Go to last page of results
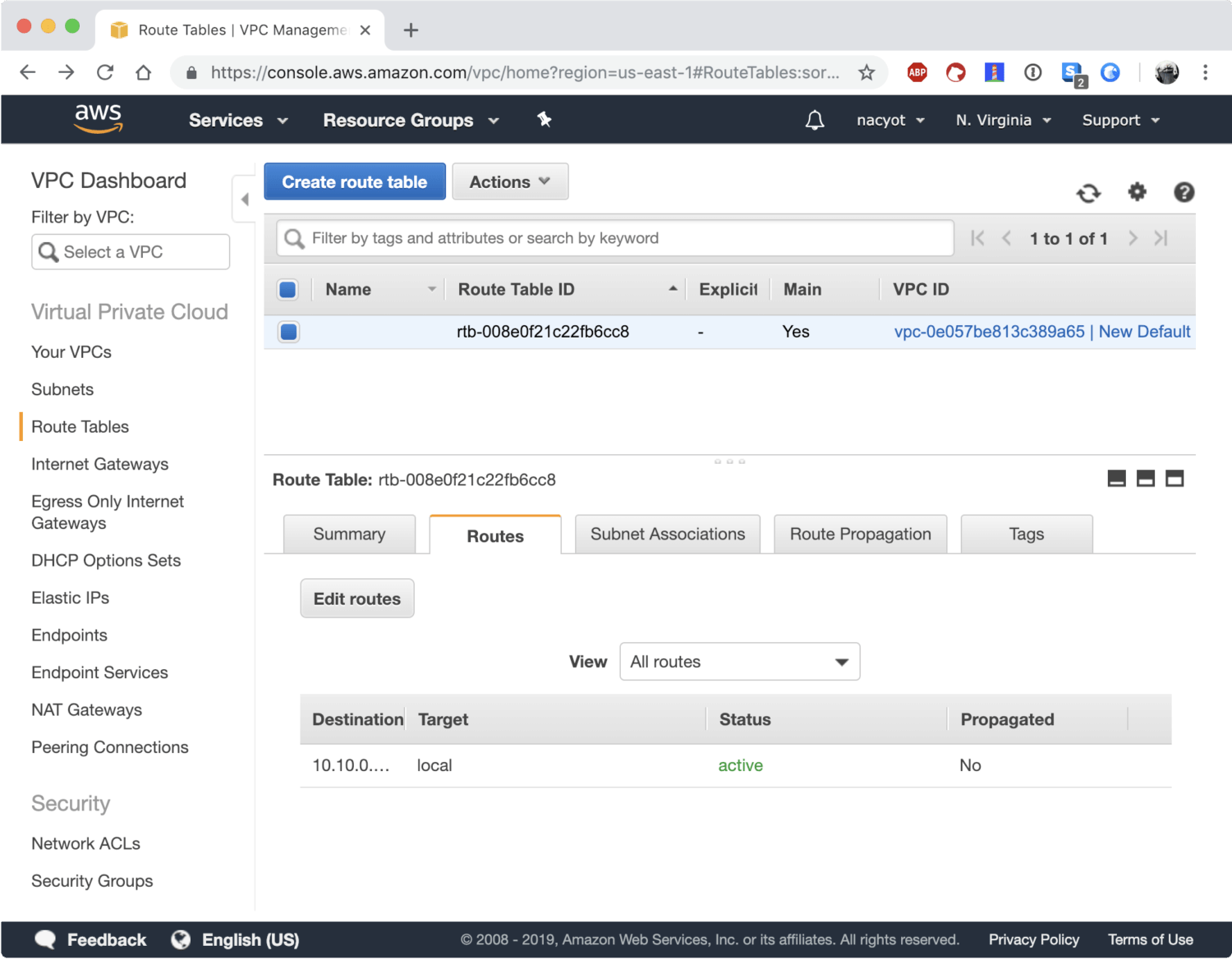The width and height of the screenshot is (1232, 959). 1161,238
